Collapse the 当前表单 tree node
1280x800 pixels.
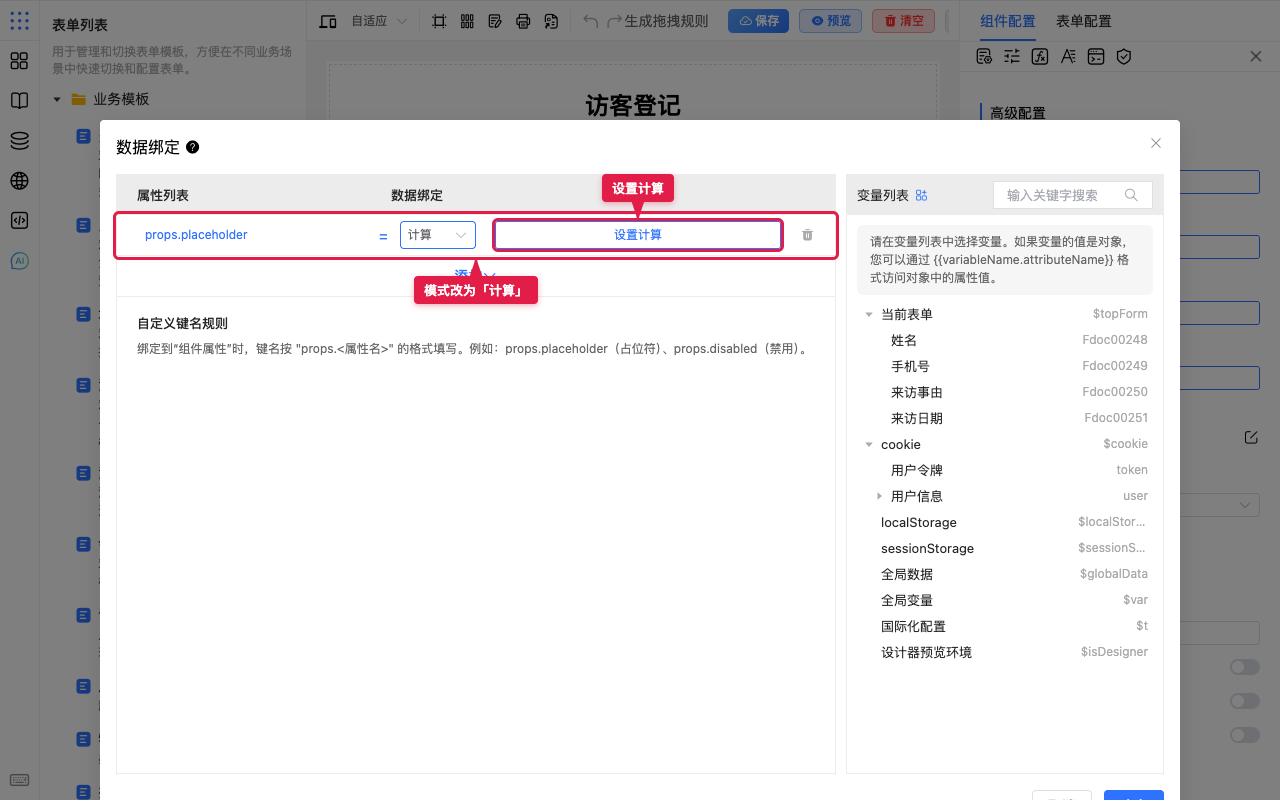868,314
